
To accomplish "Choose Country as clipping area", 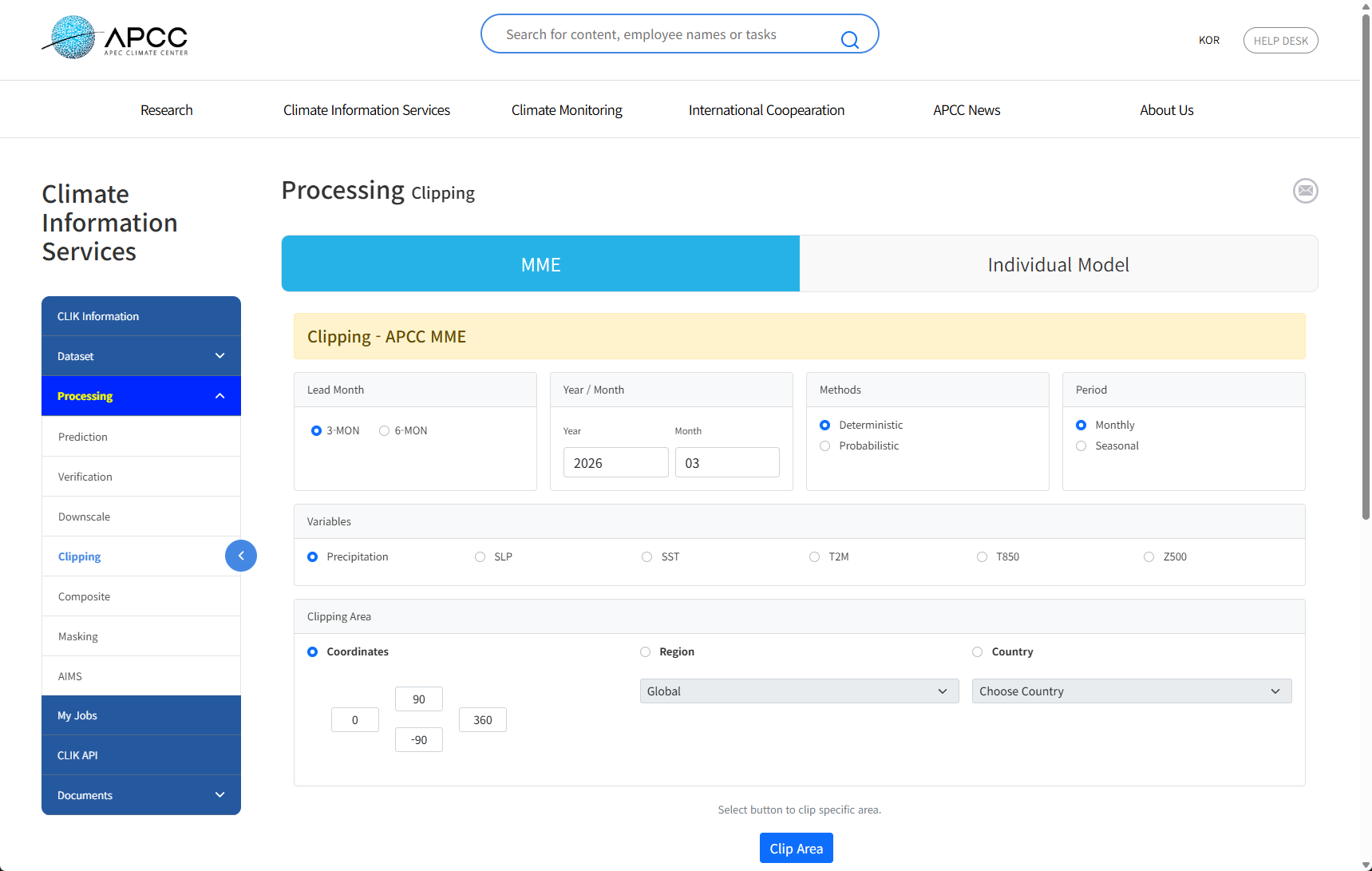I will tap(978, 652).
